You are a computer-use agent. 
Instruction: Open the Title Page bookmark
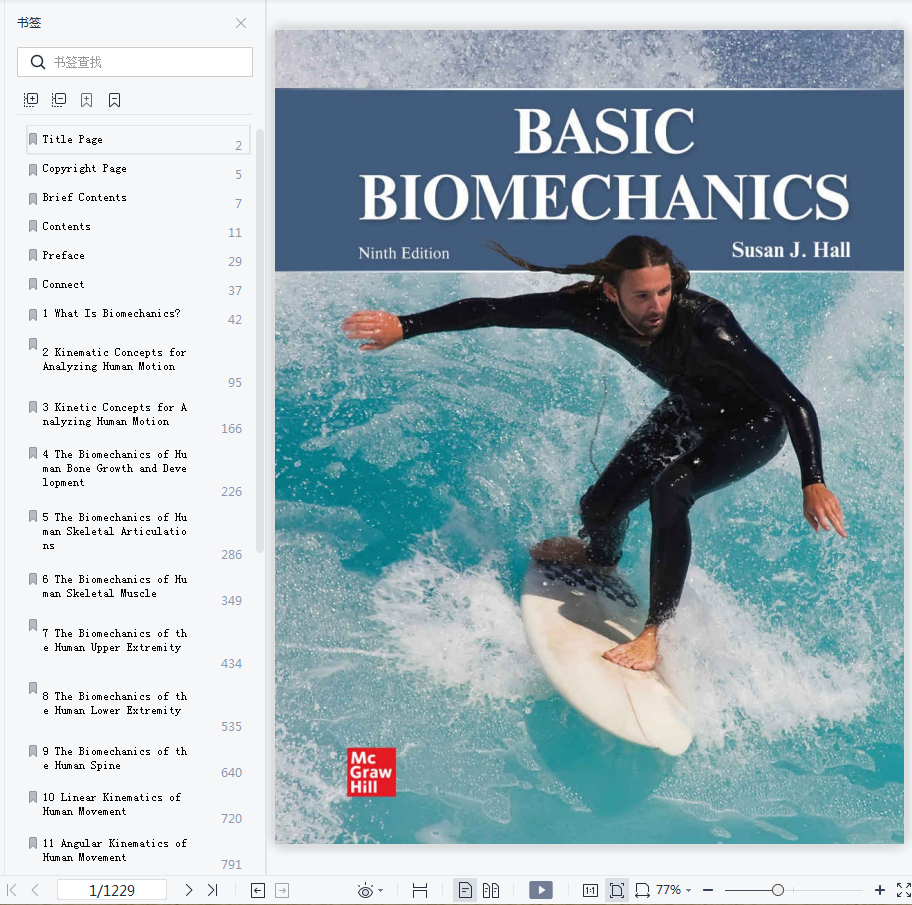click(x=138, y=140)
